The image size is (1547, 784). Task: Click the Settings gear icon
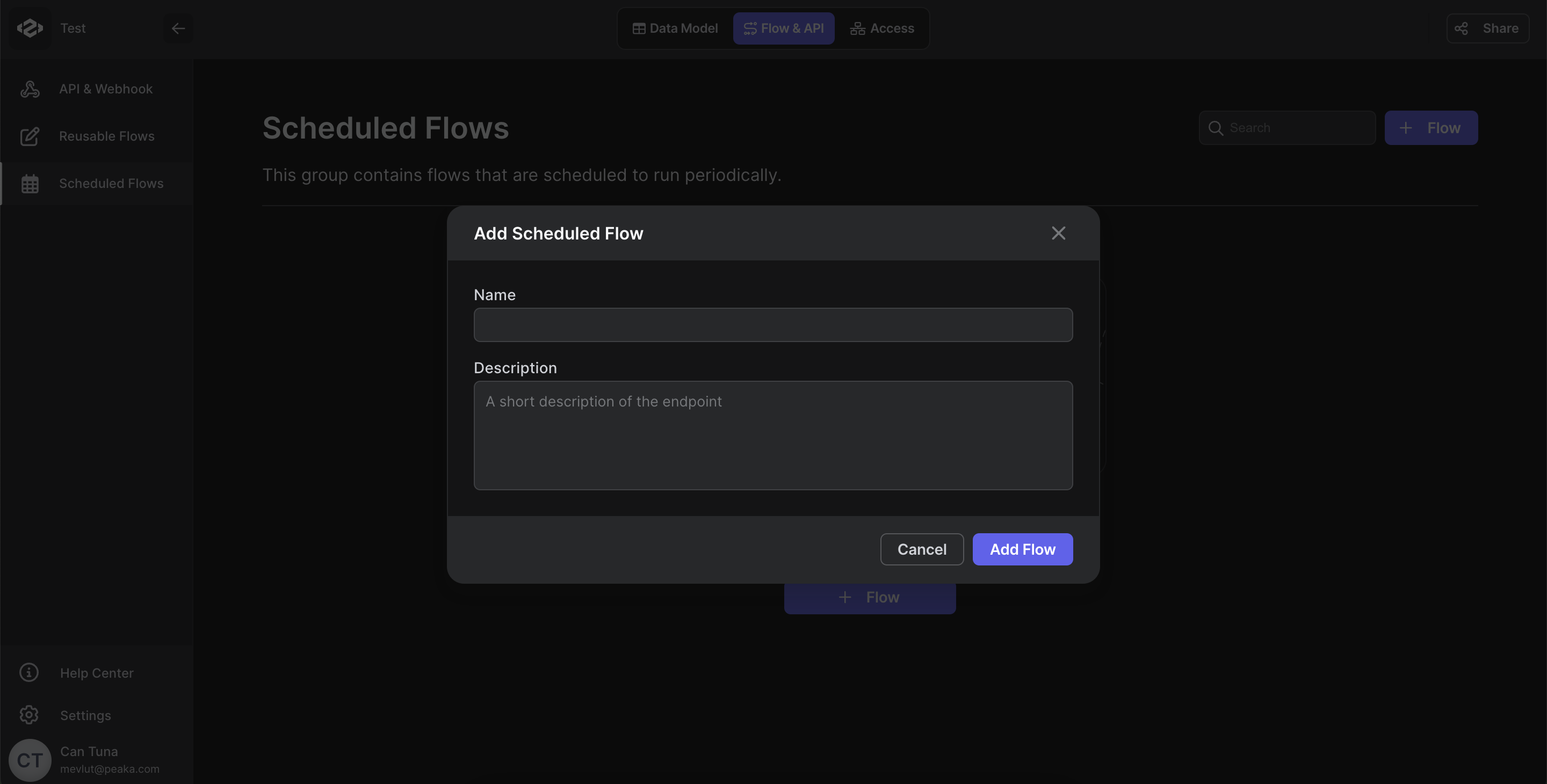pos(29,715)
